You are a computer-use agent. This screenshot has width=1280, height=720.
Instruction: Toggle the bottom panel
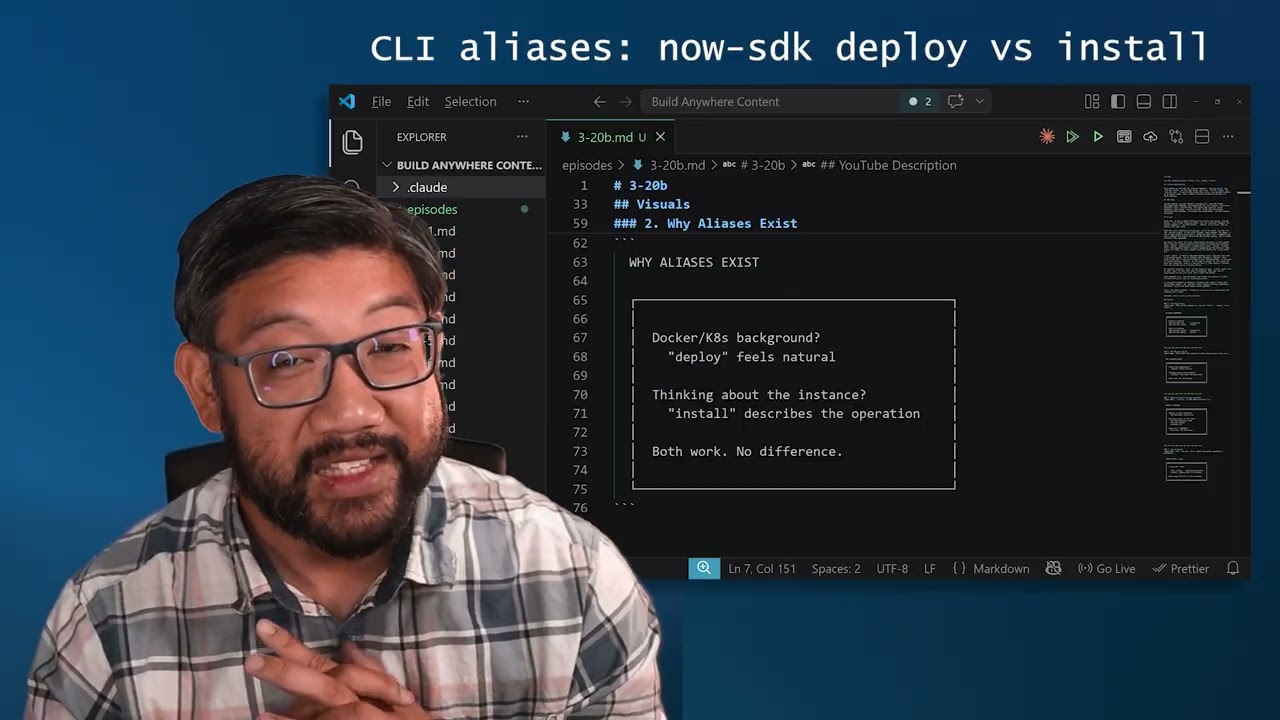click(x=1144, y=101)
